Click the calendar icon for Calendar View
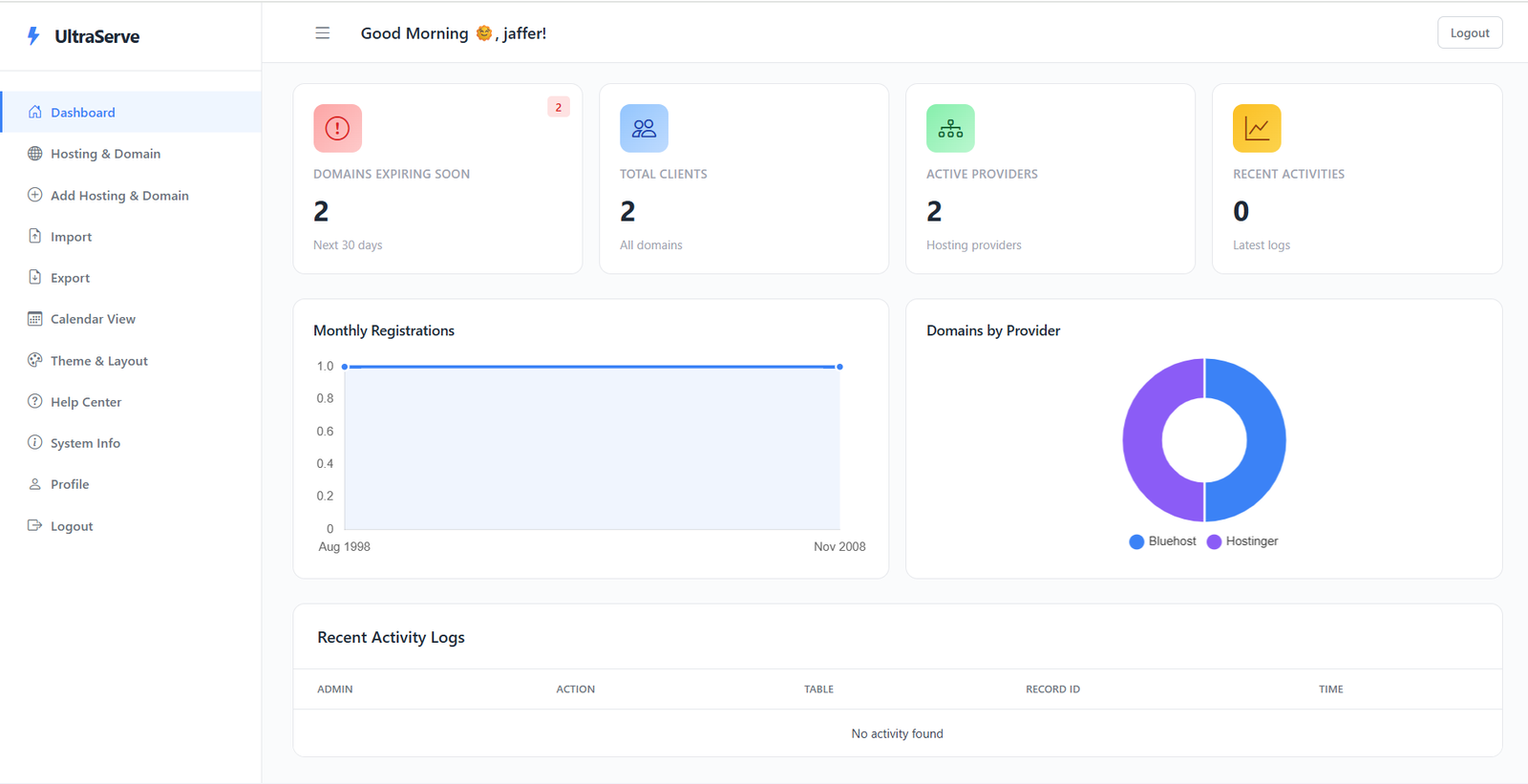Viewport: 1528px width, 784px height. tap(35, 319)
